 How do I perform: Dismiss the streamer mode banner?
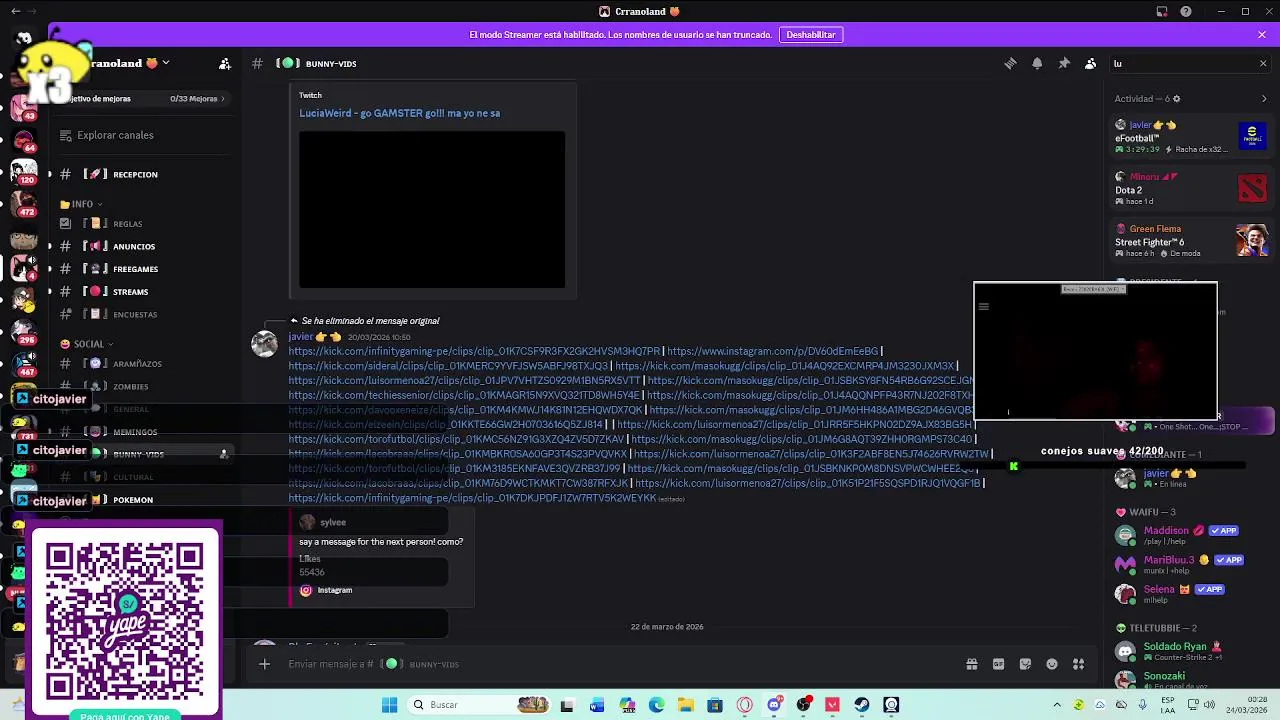[x=1262, y=34]
